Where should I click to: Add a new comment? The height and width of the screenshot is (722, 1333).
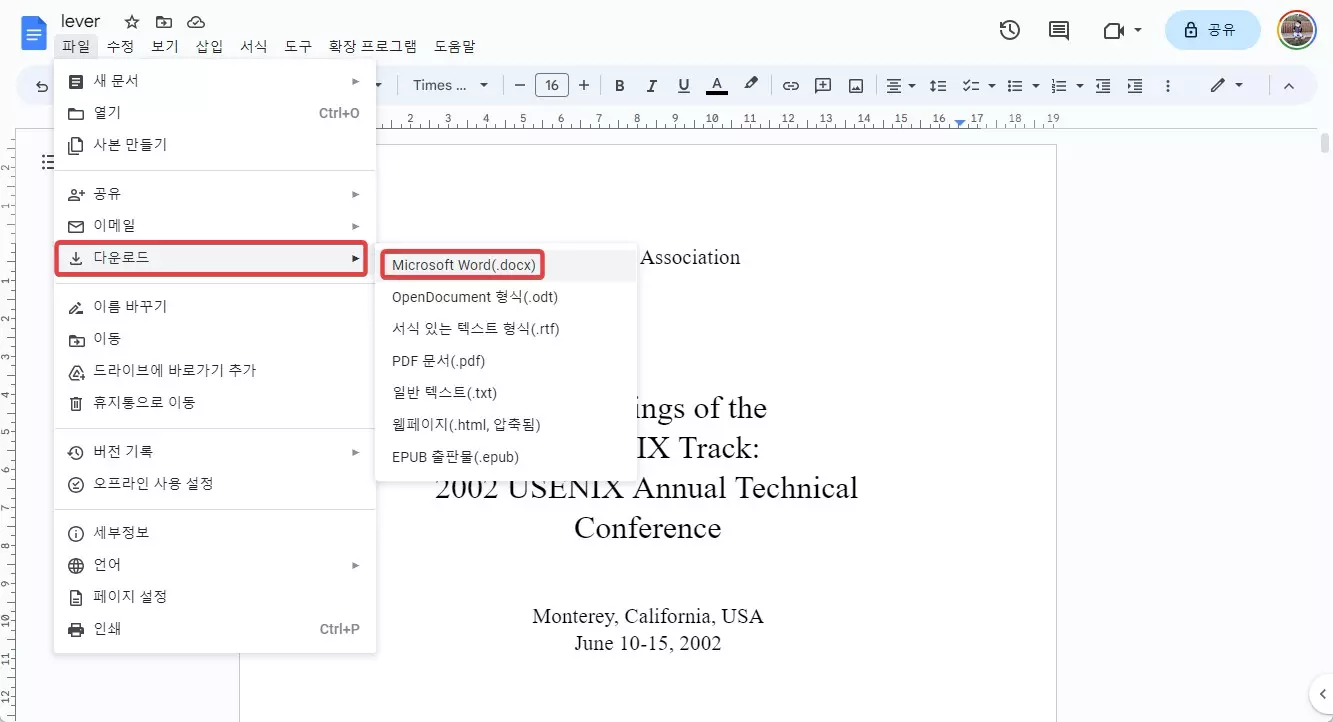tap(822, 85)
